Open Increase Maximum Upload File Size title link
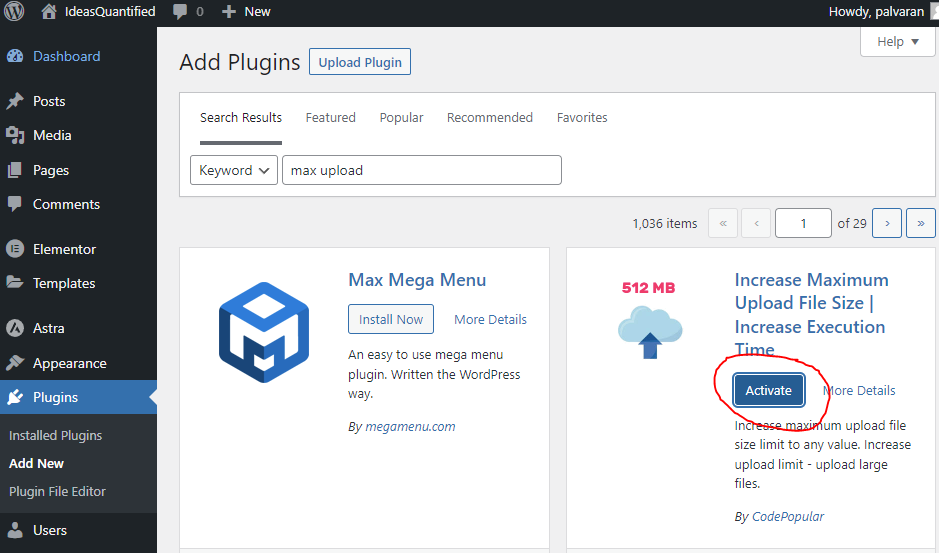 click(811, 315)
